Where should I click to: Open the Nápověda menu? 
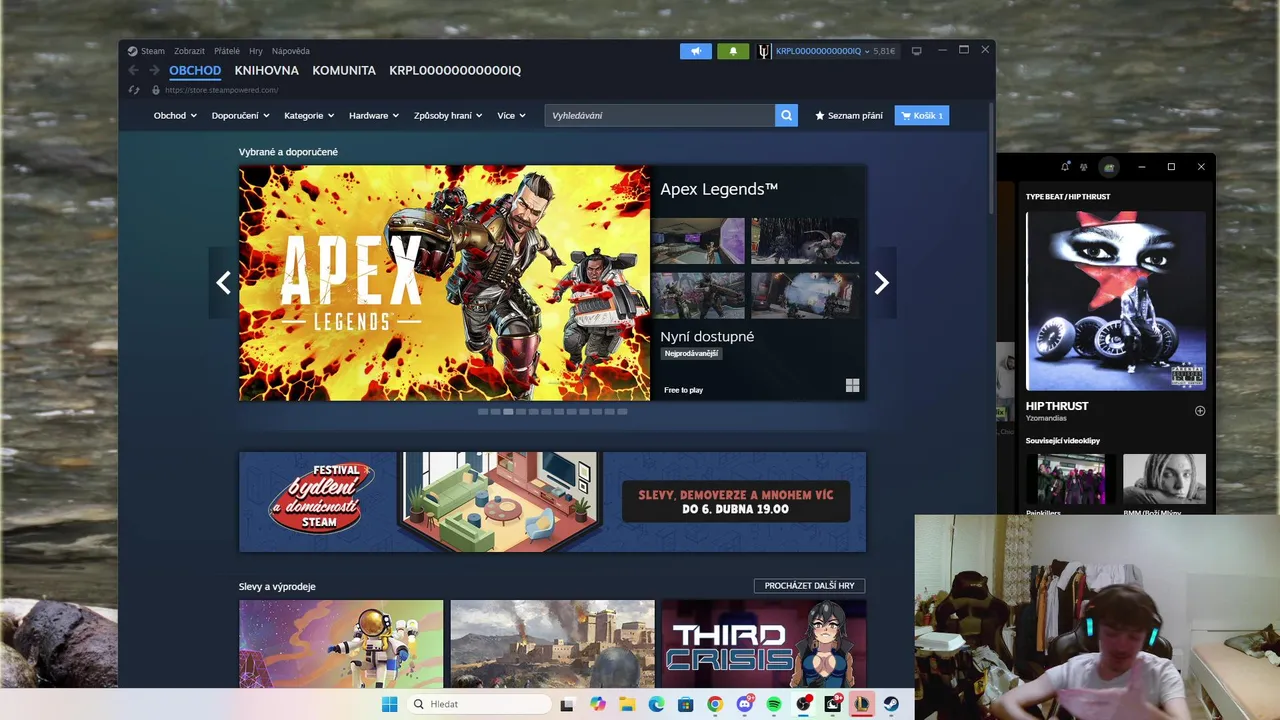point(291,51)
